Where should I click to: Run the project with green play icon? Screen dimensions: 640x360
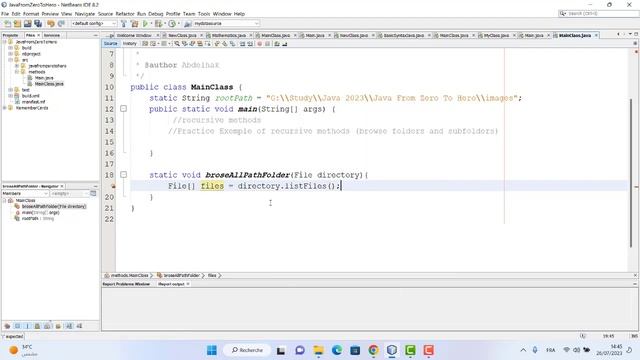(145, 24)
